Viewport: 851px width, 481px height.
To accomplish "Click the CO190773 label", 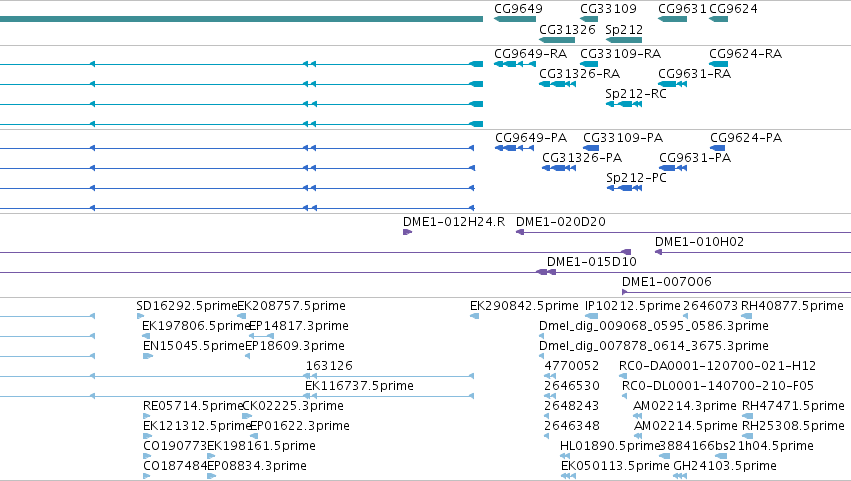I will pos(175,447).
